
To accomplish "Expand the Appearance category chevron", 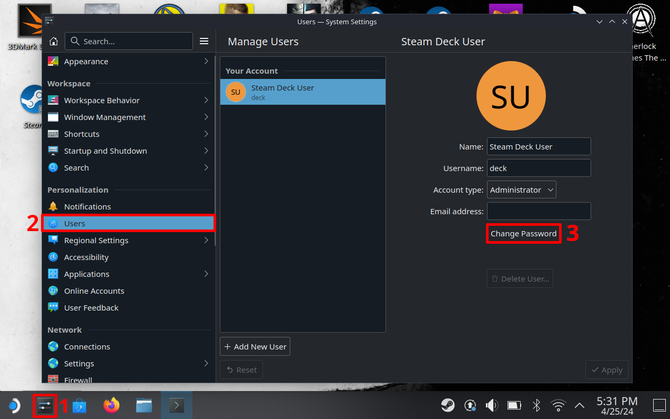I will click(206, 61).
